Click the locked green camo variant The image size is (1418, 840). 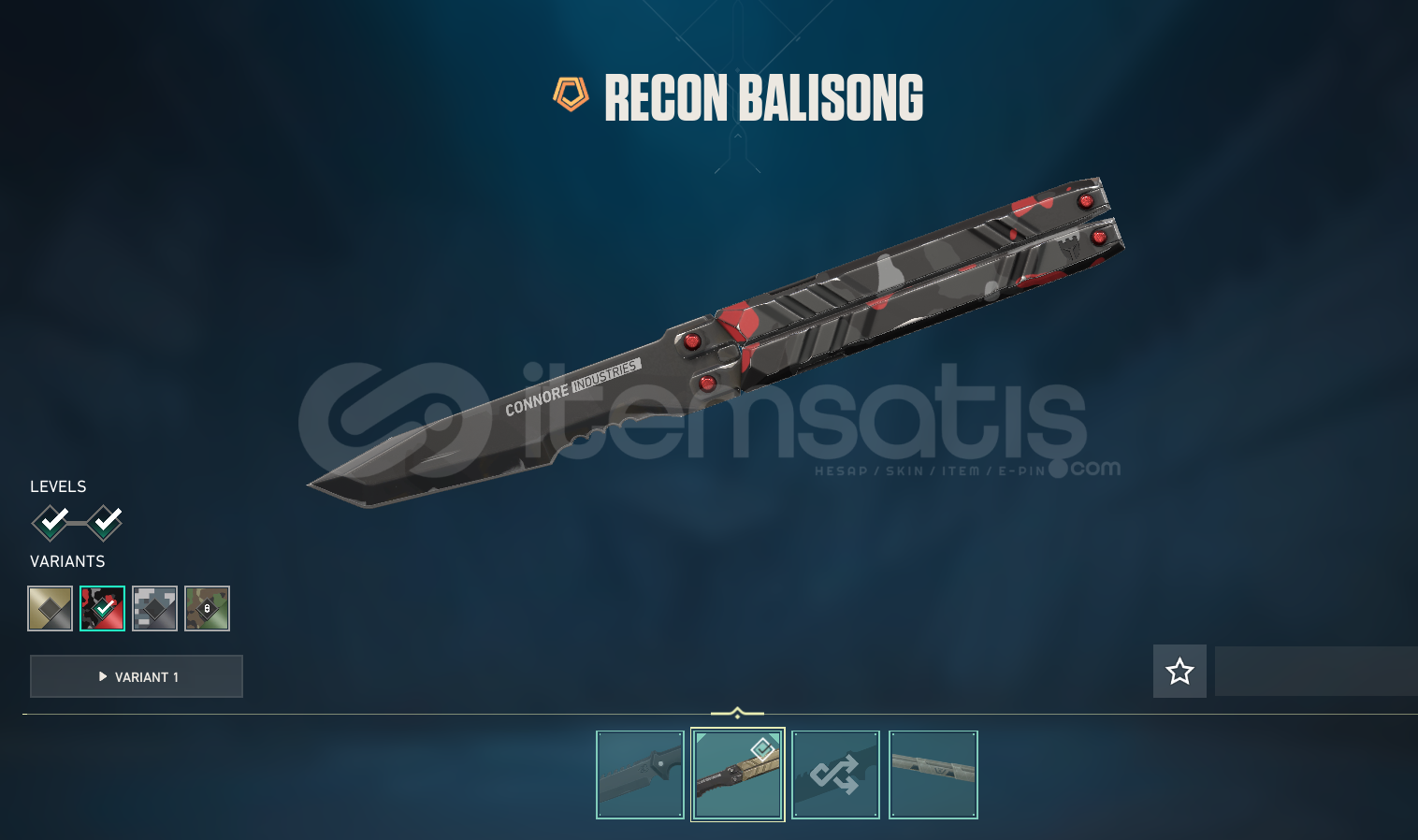point(208,609)
